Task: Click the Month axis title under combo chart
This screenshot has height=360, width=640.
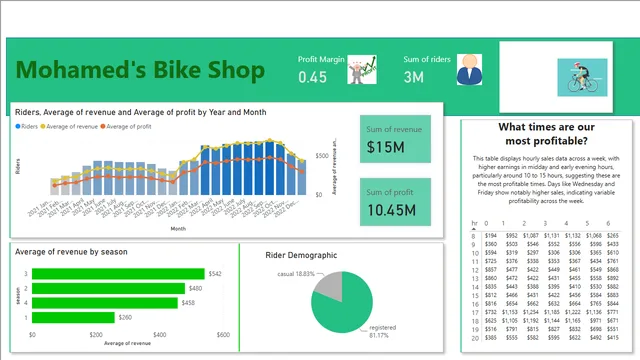Action: (x=178, y=229)
